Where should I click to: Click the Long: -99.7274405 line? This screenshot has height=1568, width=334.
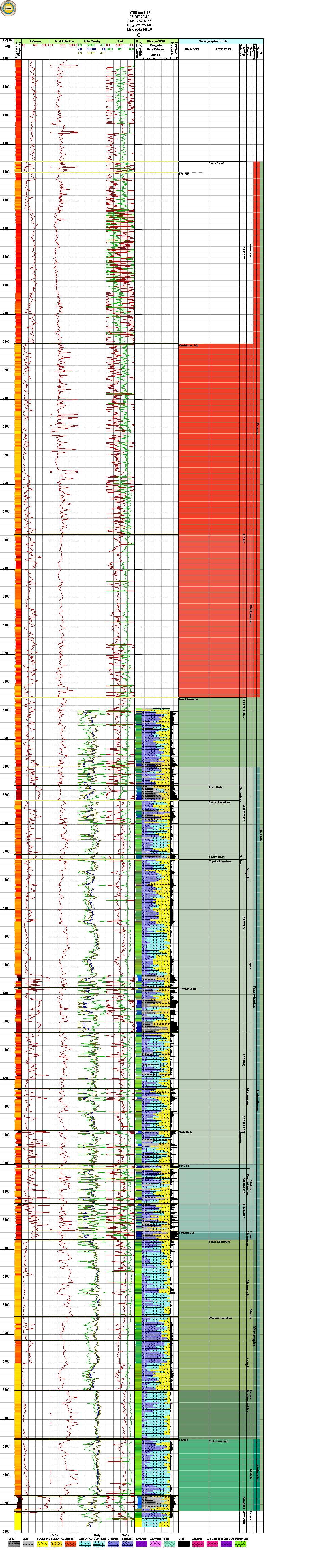[140, 25]
